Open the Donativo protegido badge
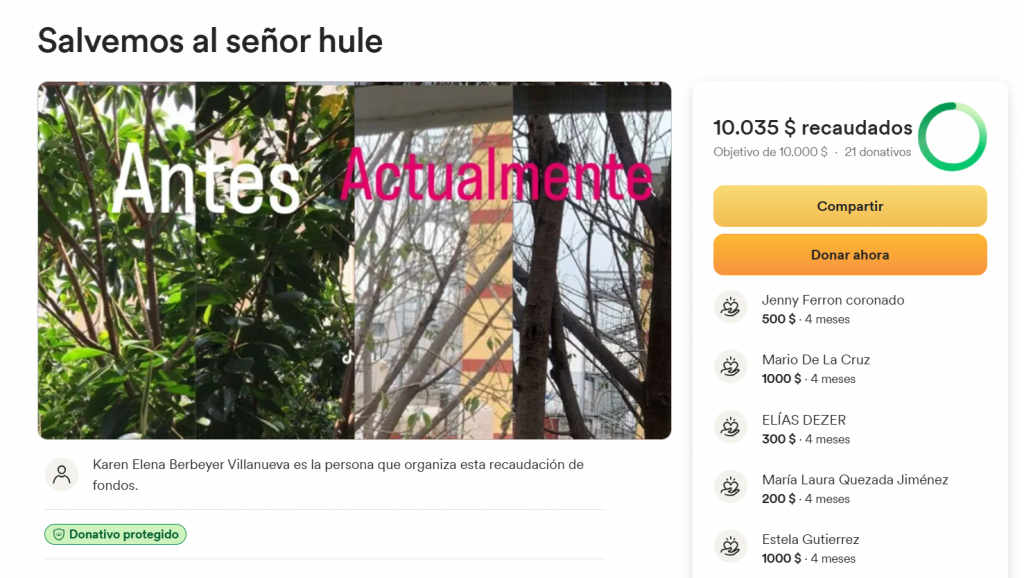This screenshot has width=1024, height=578. click(116, 534)
